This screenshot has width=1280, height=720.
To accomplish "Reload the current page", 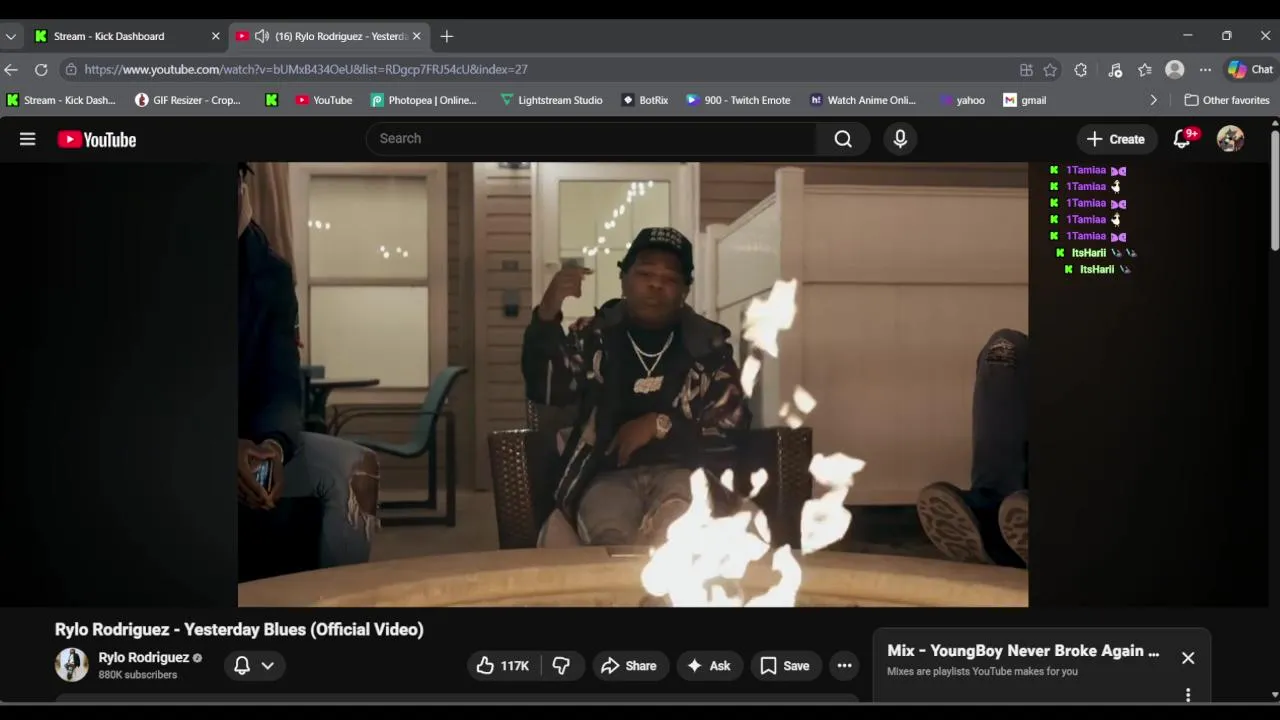I will 41,70.
